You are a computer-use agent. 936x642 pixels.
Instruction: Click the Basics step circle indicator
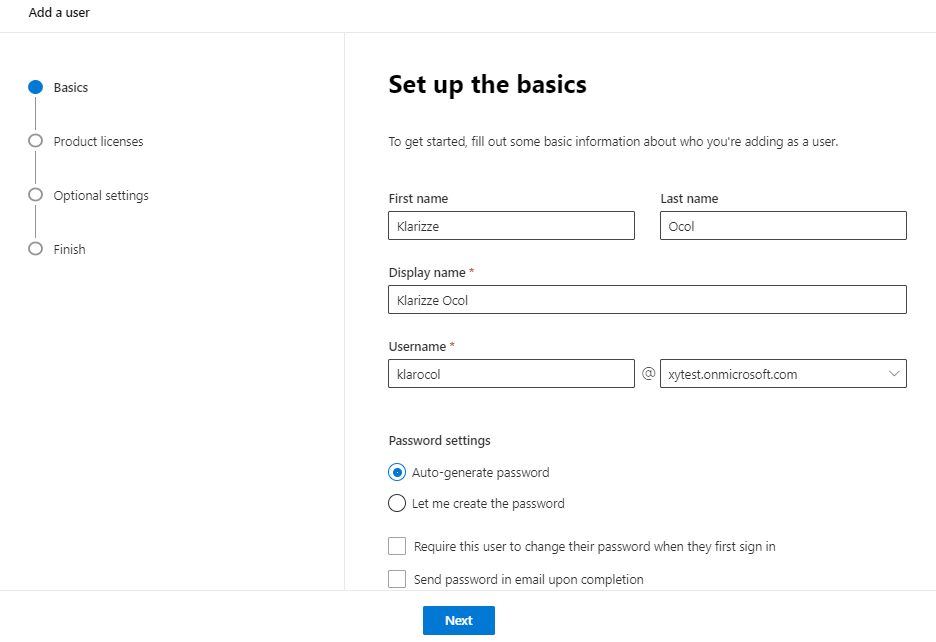pyautogui.click(x=36, y=87)
